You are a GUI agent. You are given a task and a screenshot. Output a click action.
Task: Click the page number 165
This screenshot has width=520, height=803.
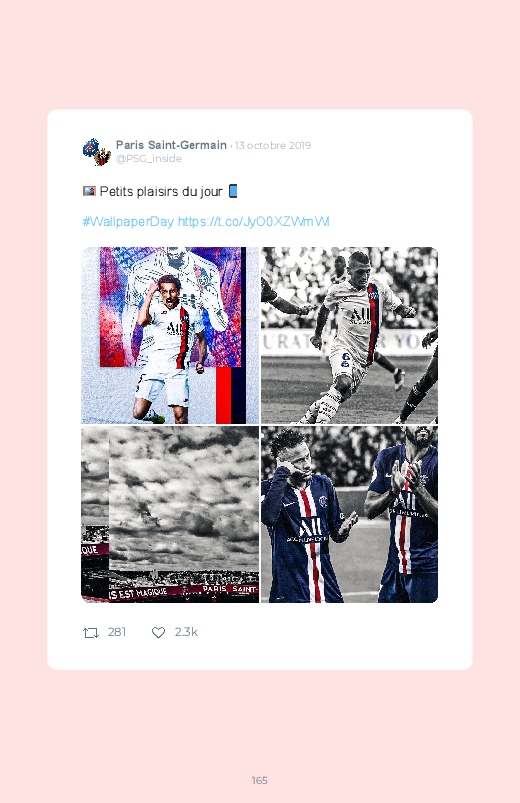tap(260, 780)
